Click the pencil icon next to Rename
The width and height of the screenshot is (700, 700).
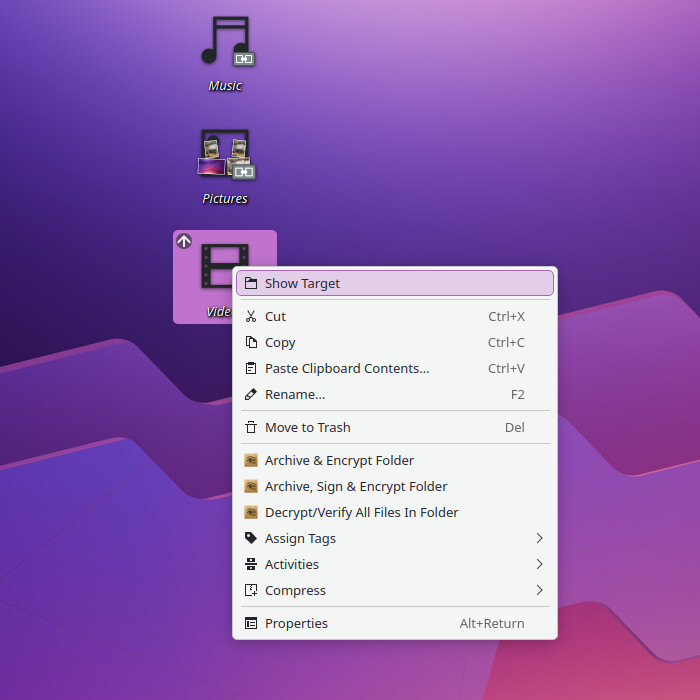(251, 394)
